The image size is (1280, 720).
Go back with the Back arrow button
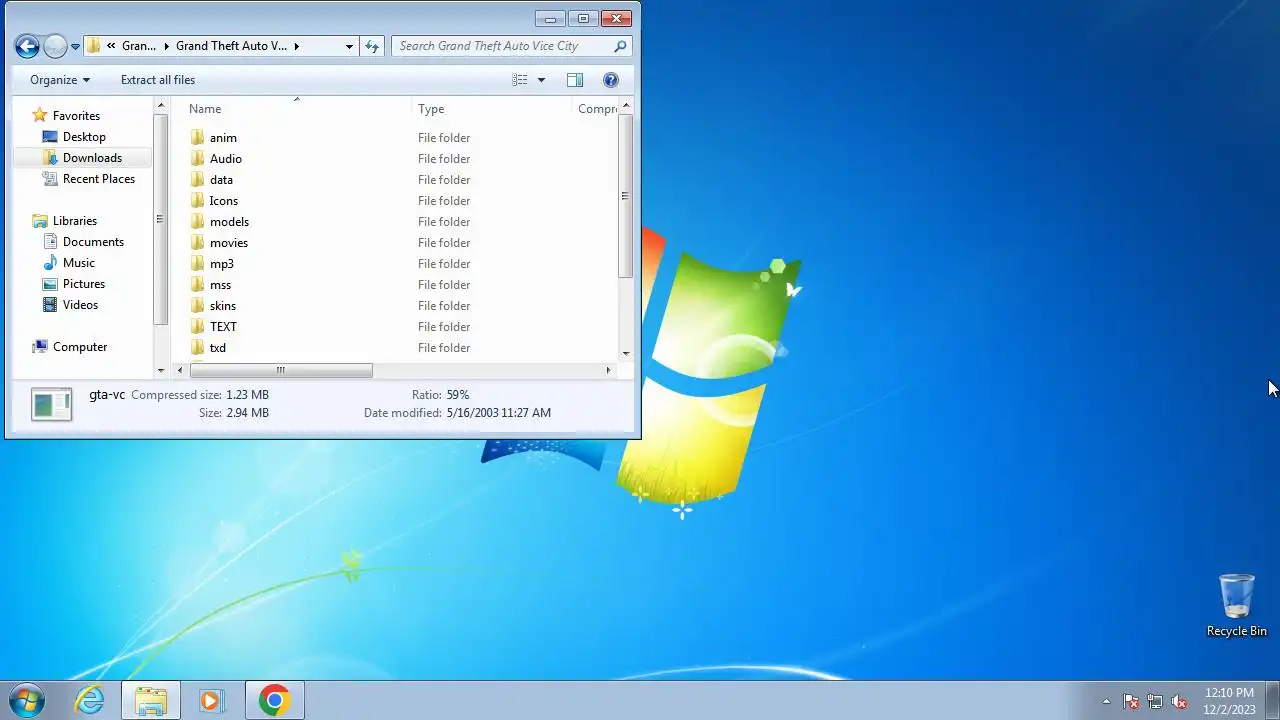point(27,46)
